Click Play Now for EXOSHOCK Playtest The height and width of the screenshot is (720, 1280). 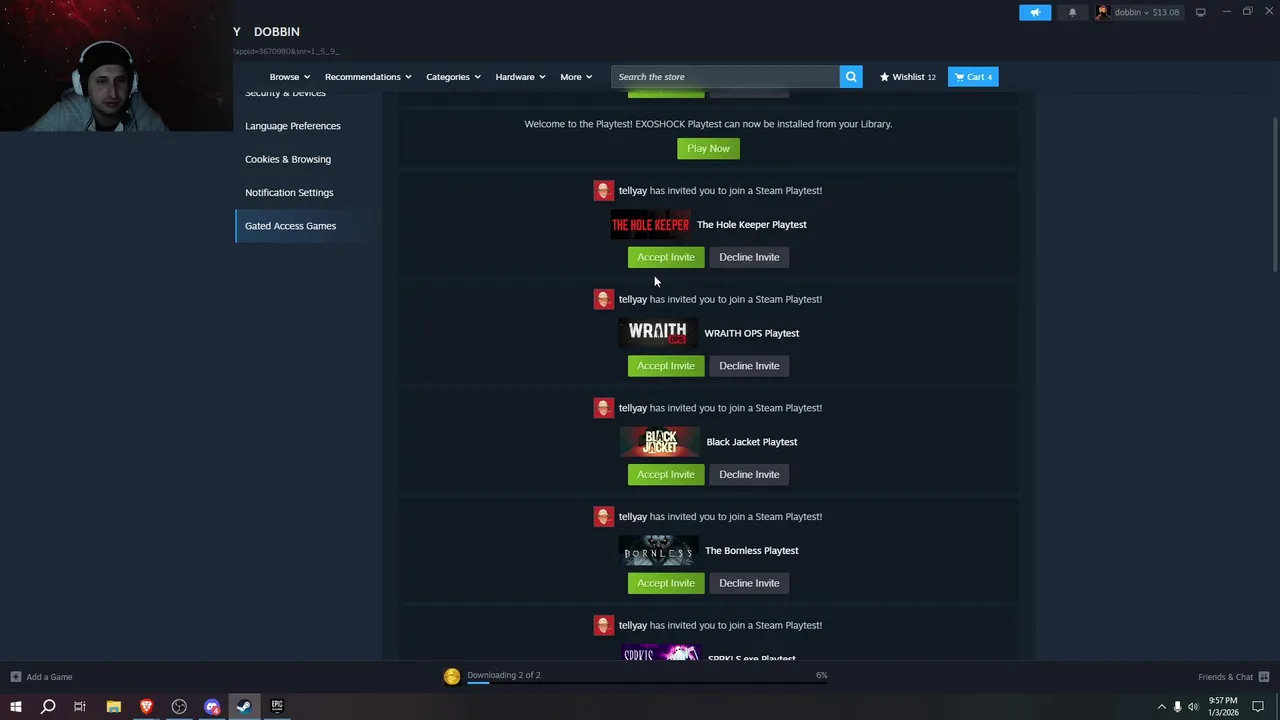[x=708, y=149]
